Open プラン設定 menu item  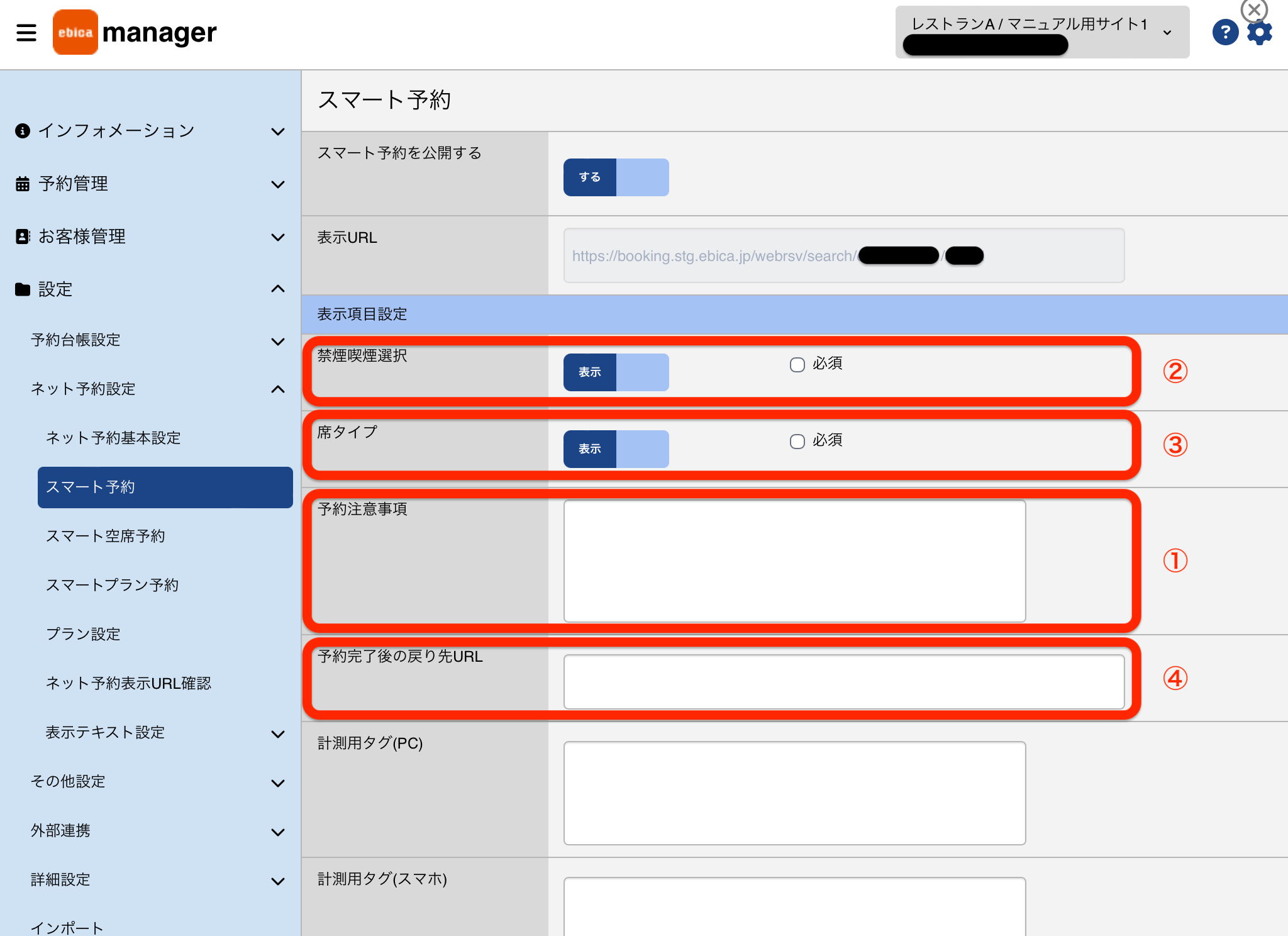83,634
